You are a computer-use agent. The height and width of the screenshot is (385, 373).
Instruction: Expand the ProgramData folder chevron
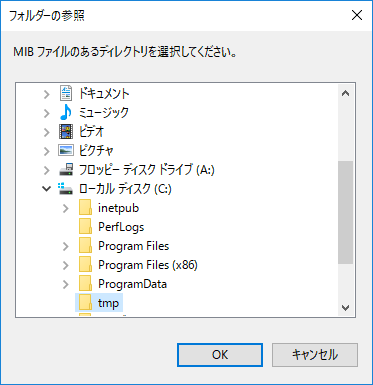[66, 284]
